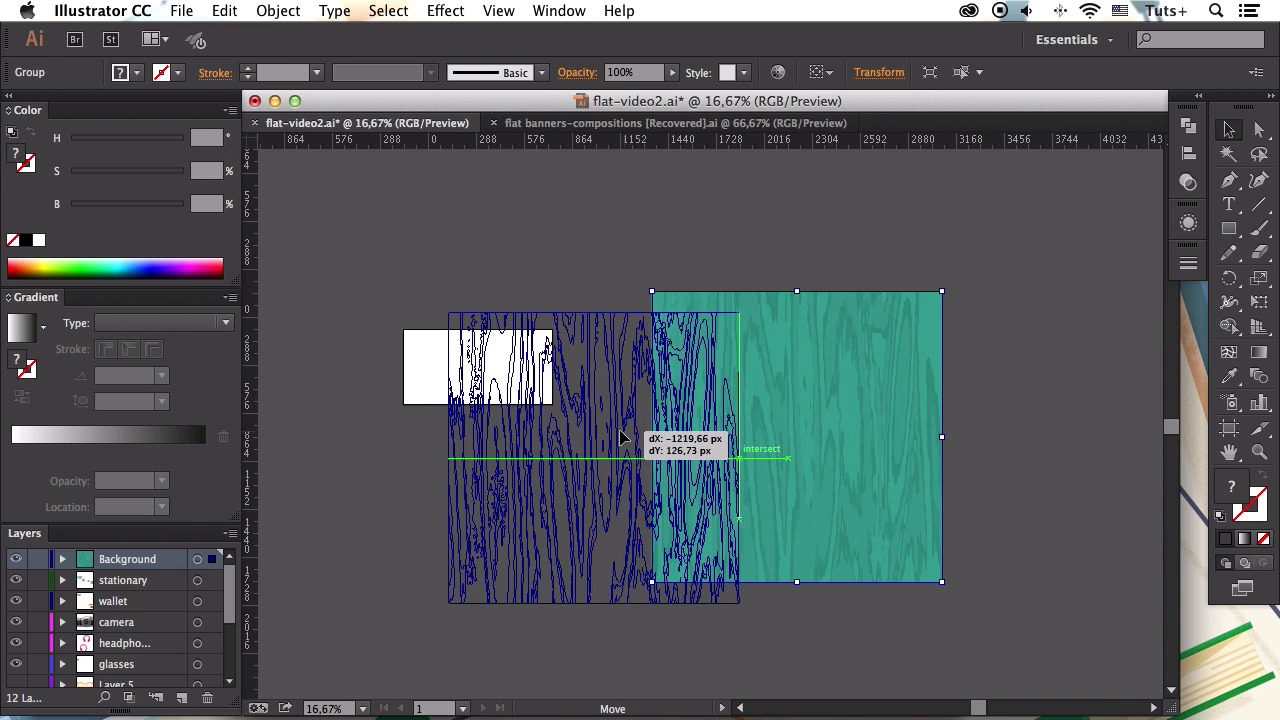1280x720 pixels.
Task: Select the Line Segment tool
Action: click(1259, 204)
